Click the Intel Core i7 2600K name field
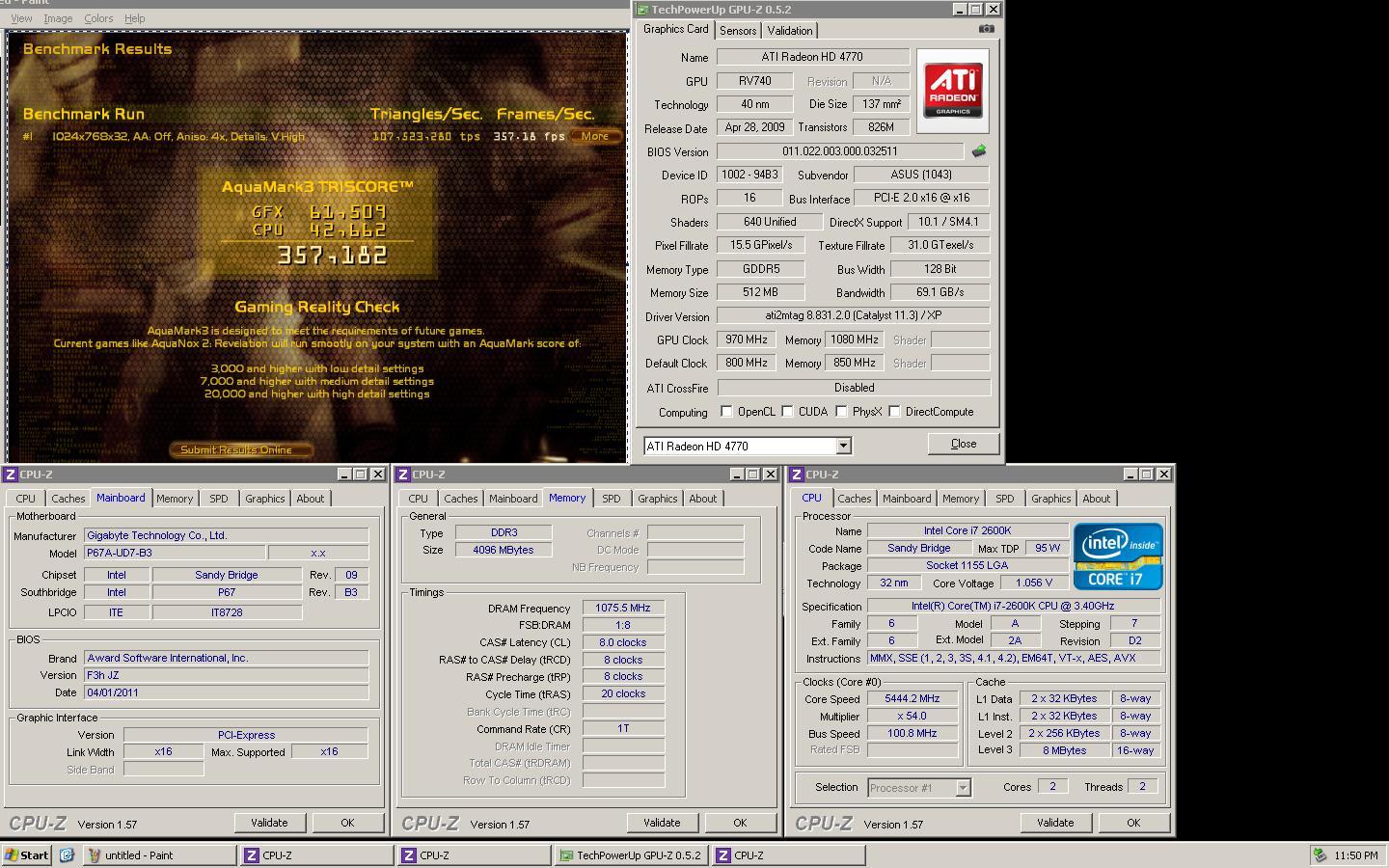Viewport: 1389px width, 868px height. (x=967, y=530)
